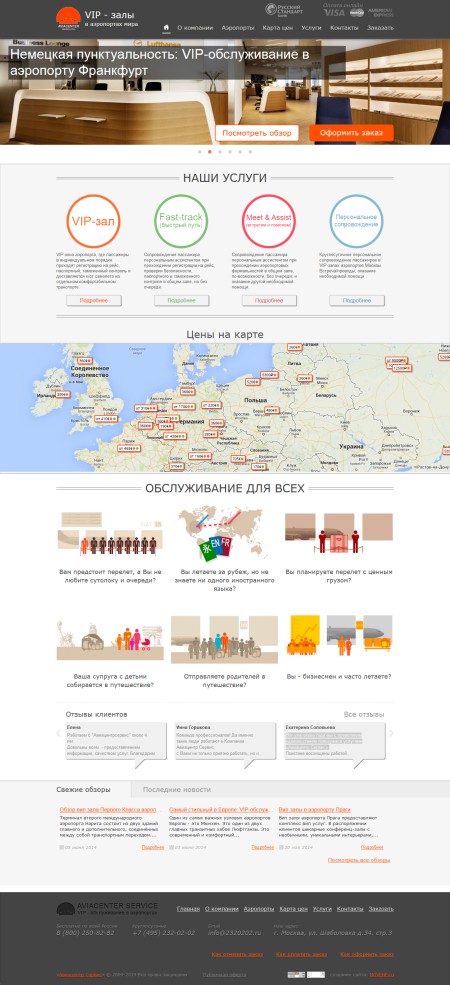
Task: Click the prices map on Польша
Action: tap(255, 400)
